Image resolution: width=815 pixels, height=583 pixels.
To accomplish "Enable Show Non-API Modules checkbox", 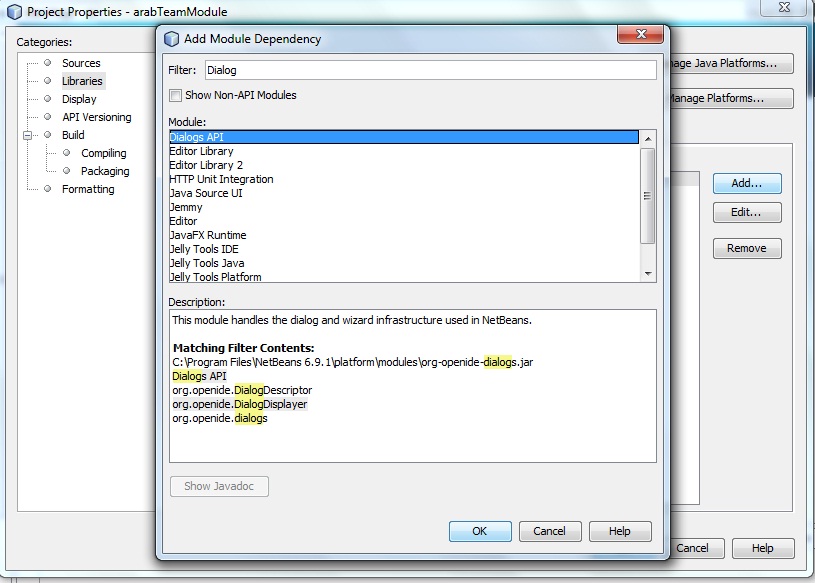I will pyautogui.click(x=176, y=95).
